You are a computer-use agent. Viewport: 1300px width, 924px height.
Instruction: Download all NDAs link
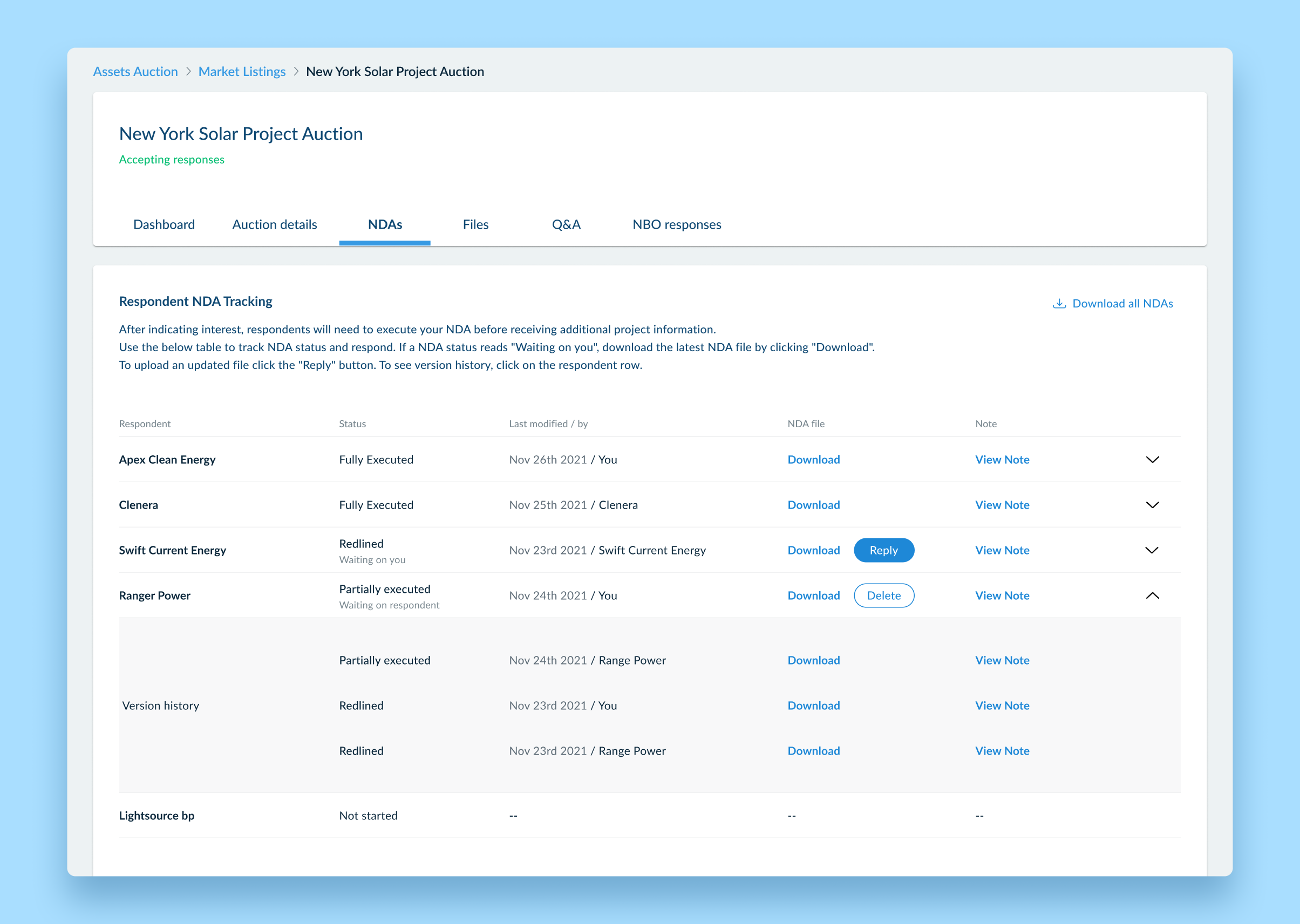[1122, 303]
